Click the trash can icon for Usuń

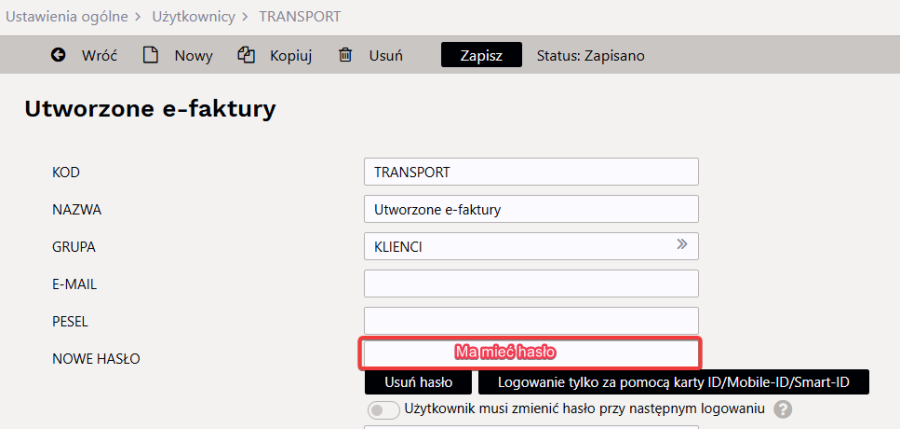click(345, 56)
